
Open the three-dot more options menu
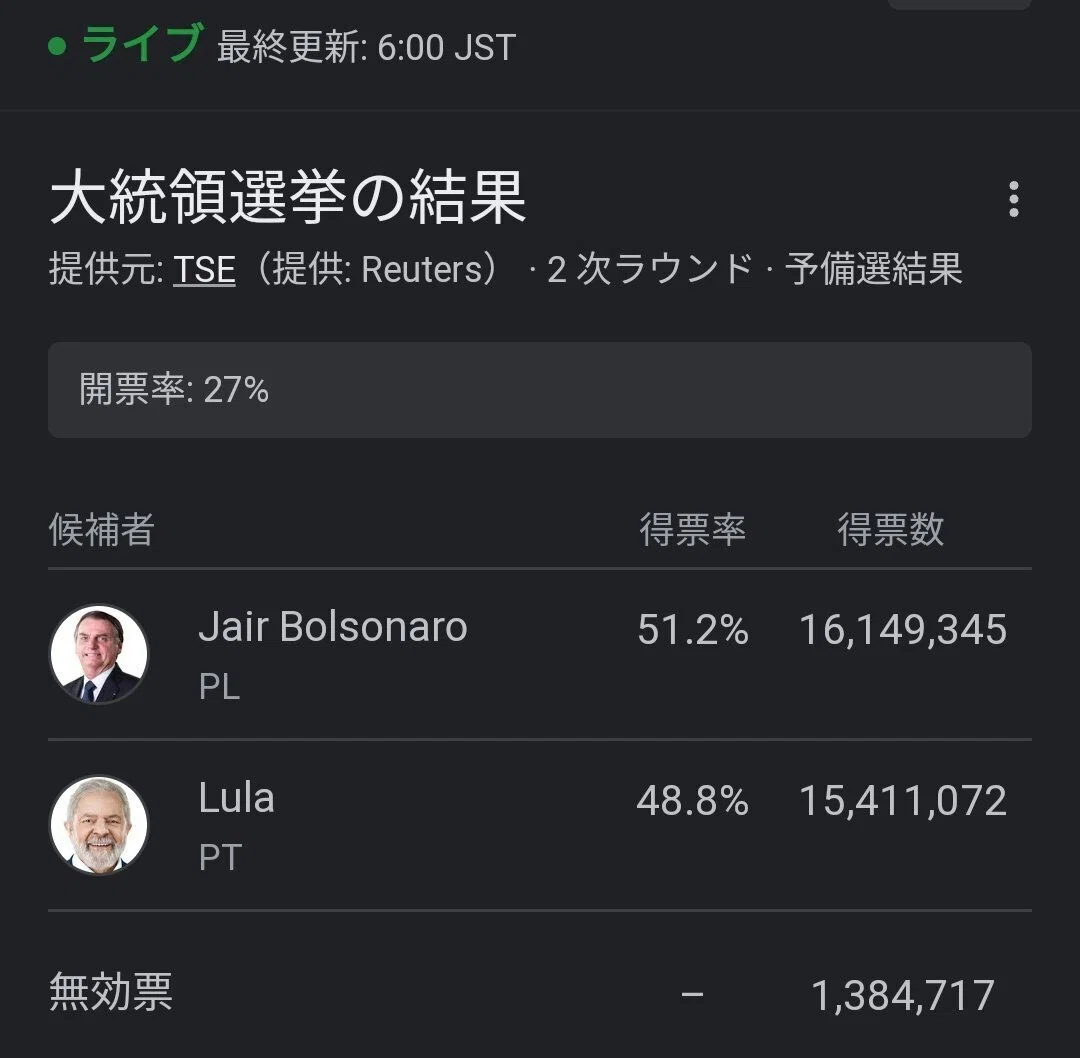pyautogui.click(x=1013, y=200)
